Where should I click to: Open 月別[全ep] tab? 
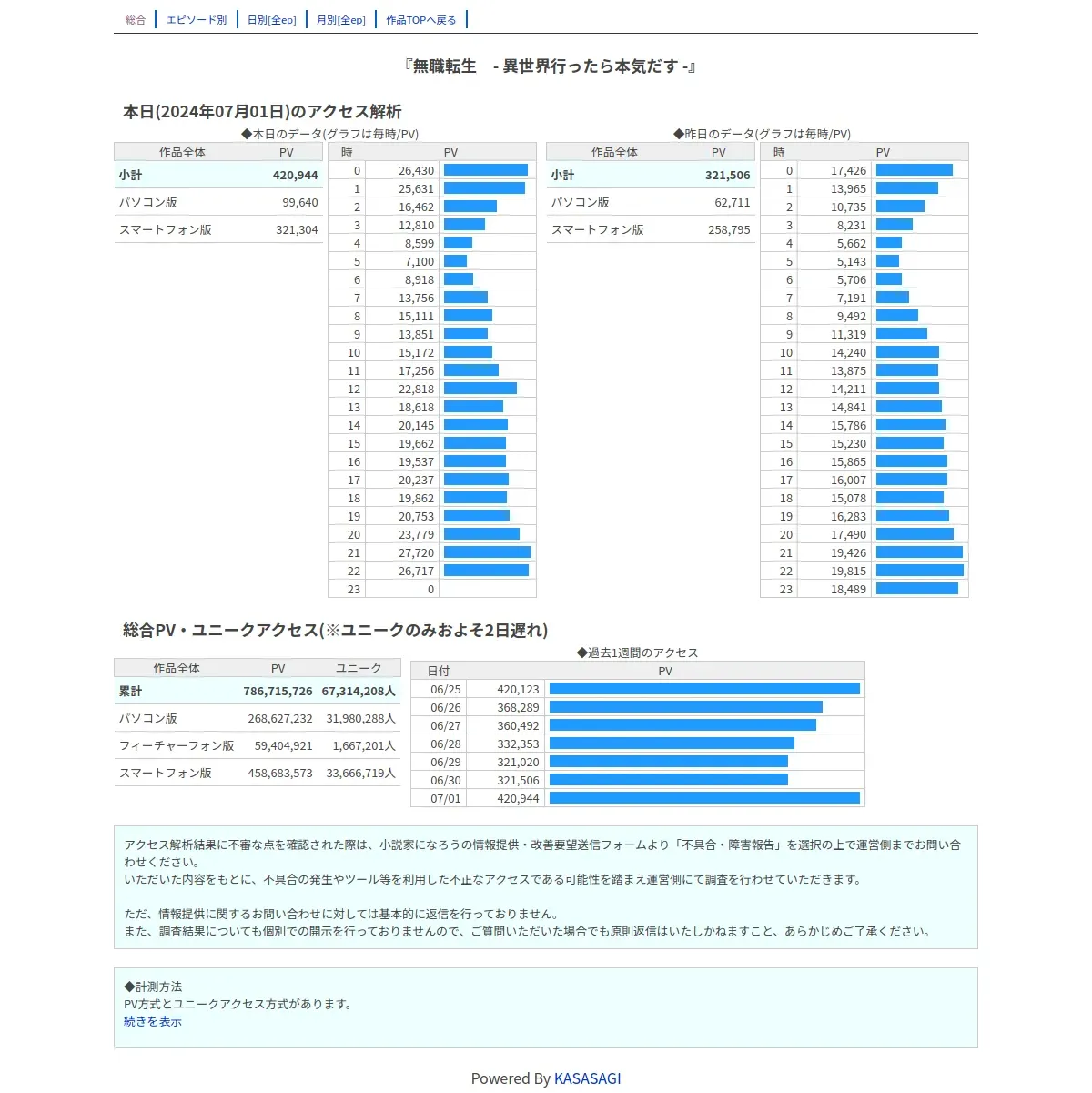pos(341,20)
